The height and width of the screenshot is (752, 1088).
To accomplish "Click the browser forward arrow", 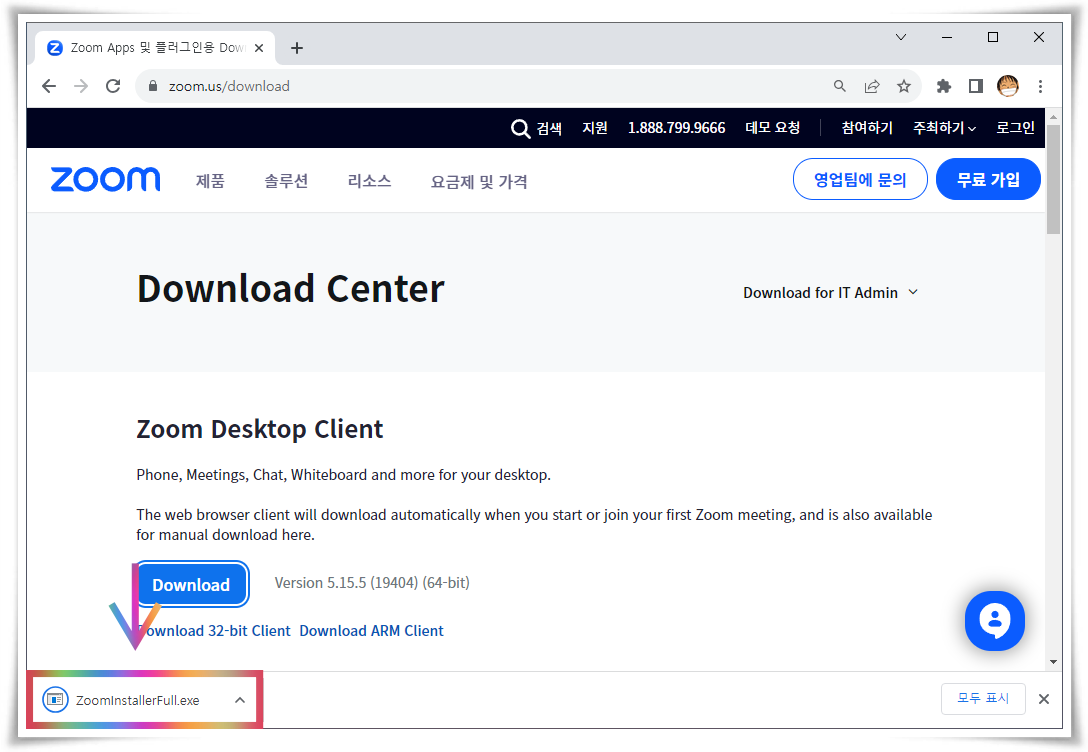I will click(x=81, y=86).
